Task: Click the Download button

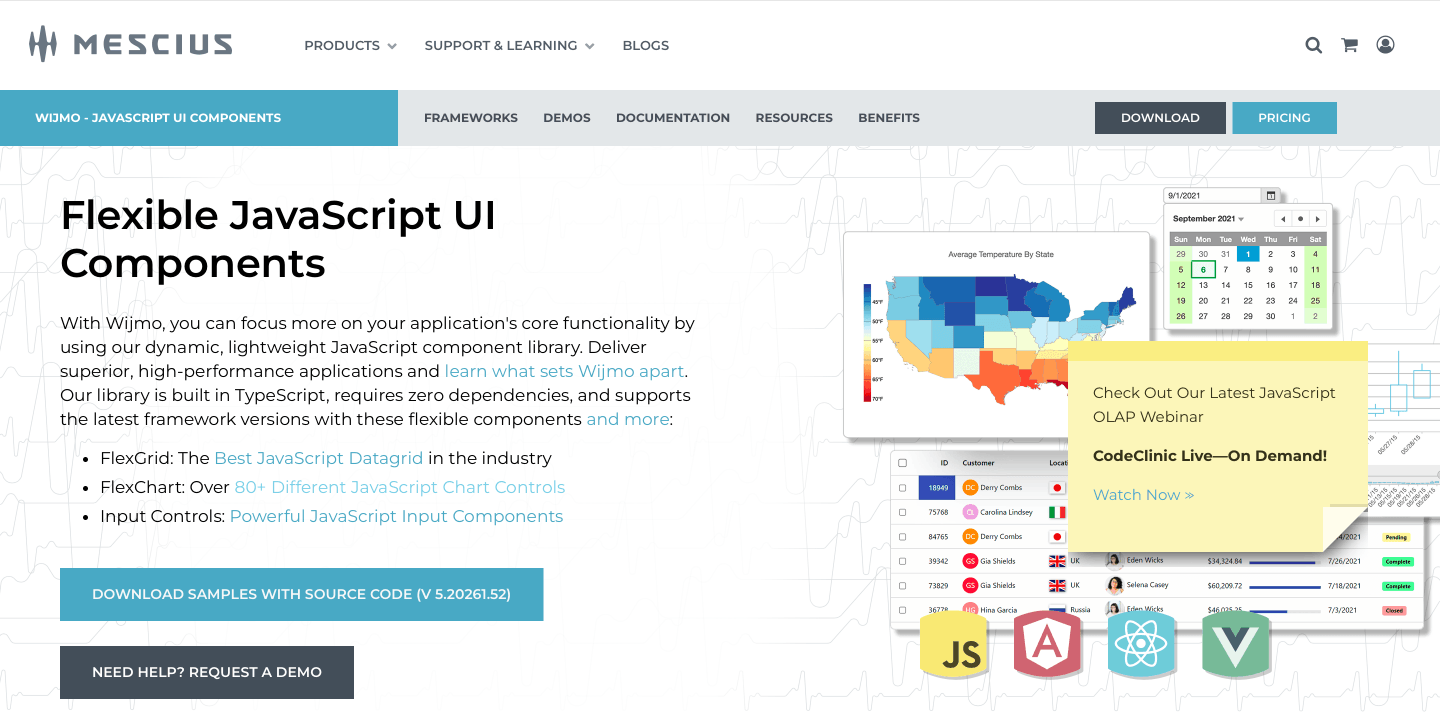Action: pos(1160,118)
